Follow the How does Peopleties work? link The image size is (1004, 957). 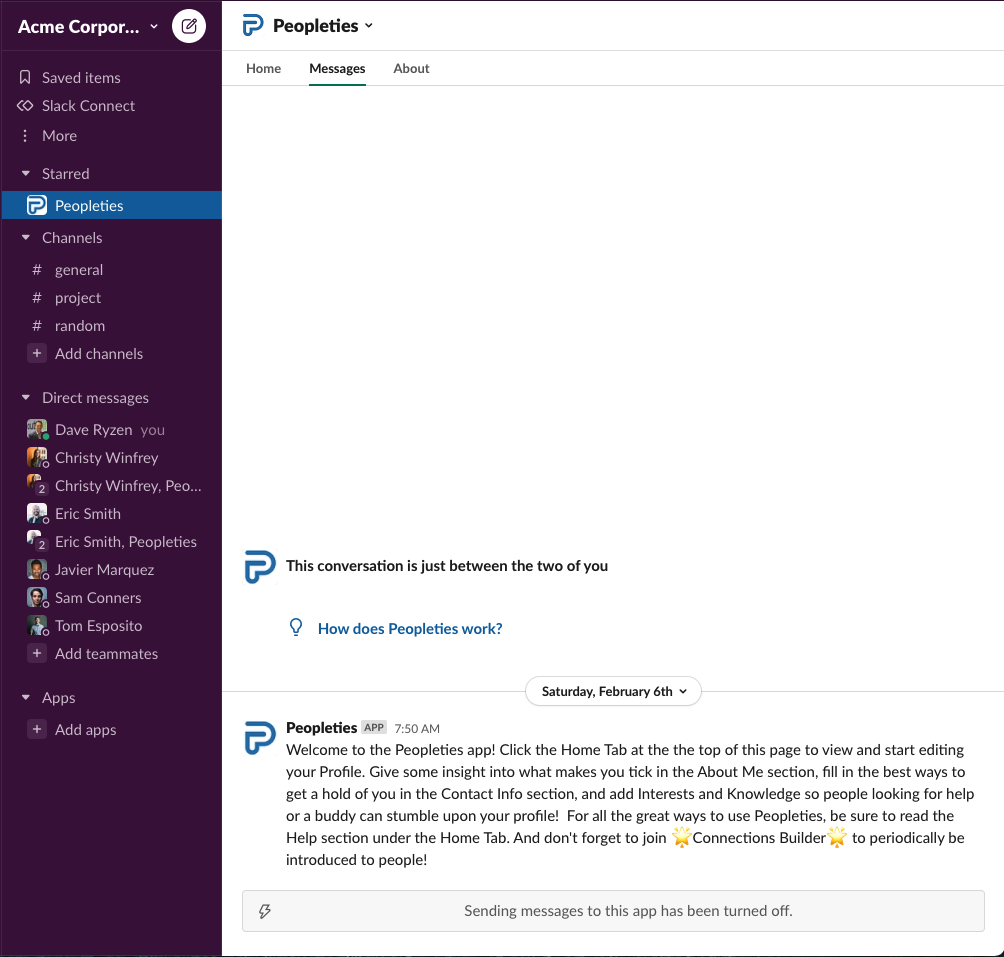tap(410, 629)
